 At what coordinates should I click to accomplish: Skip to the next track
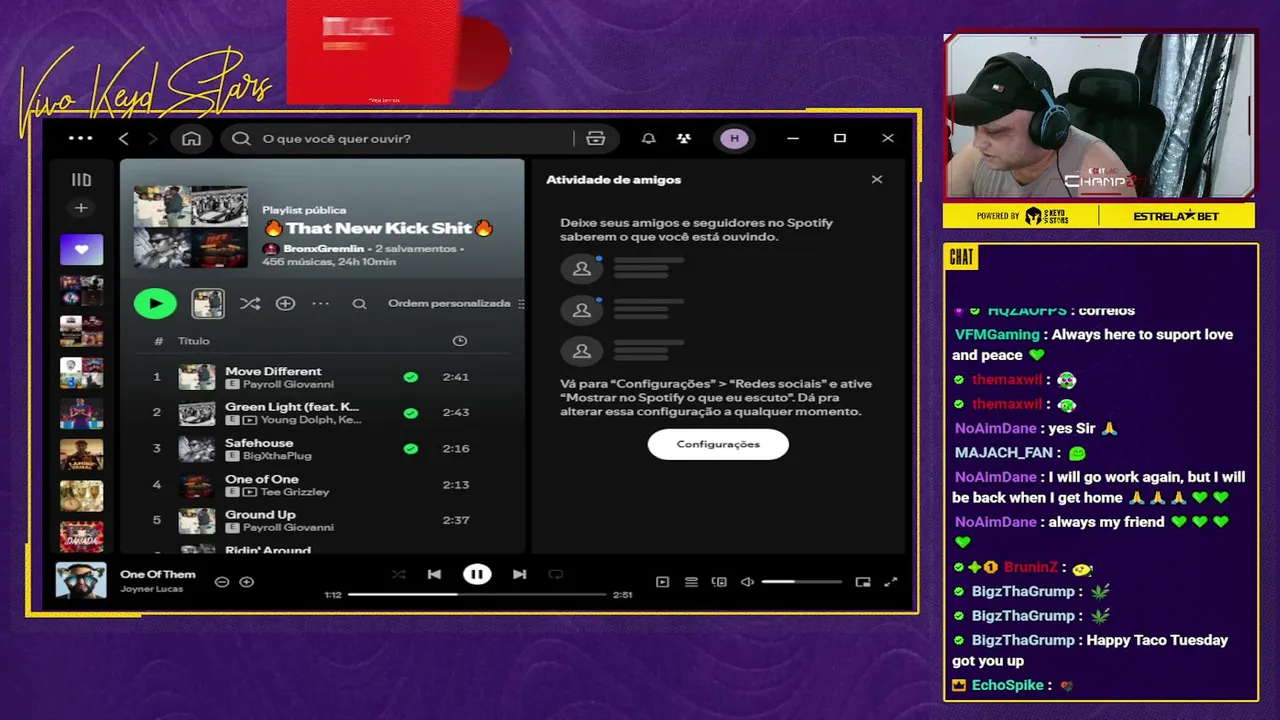tap(519, 574)
